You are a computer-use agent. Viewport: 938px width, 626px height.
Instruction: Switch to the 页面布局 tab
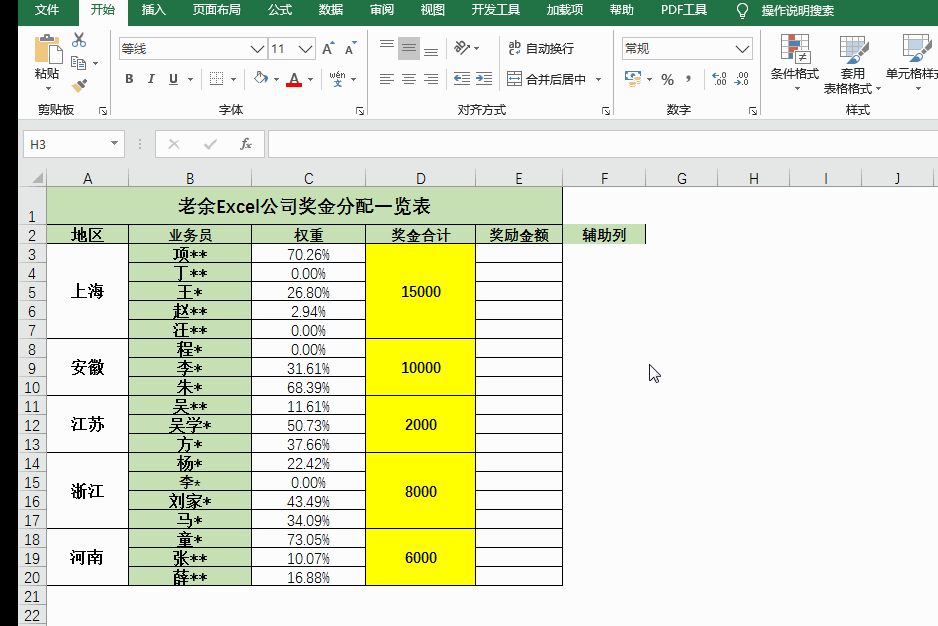point(217,10)
